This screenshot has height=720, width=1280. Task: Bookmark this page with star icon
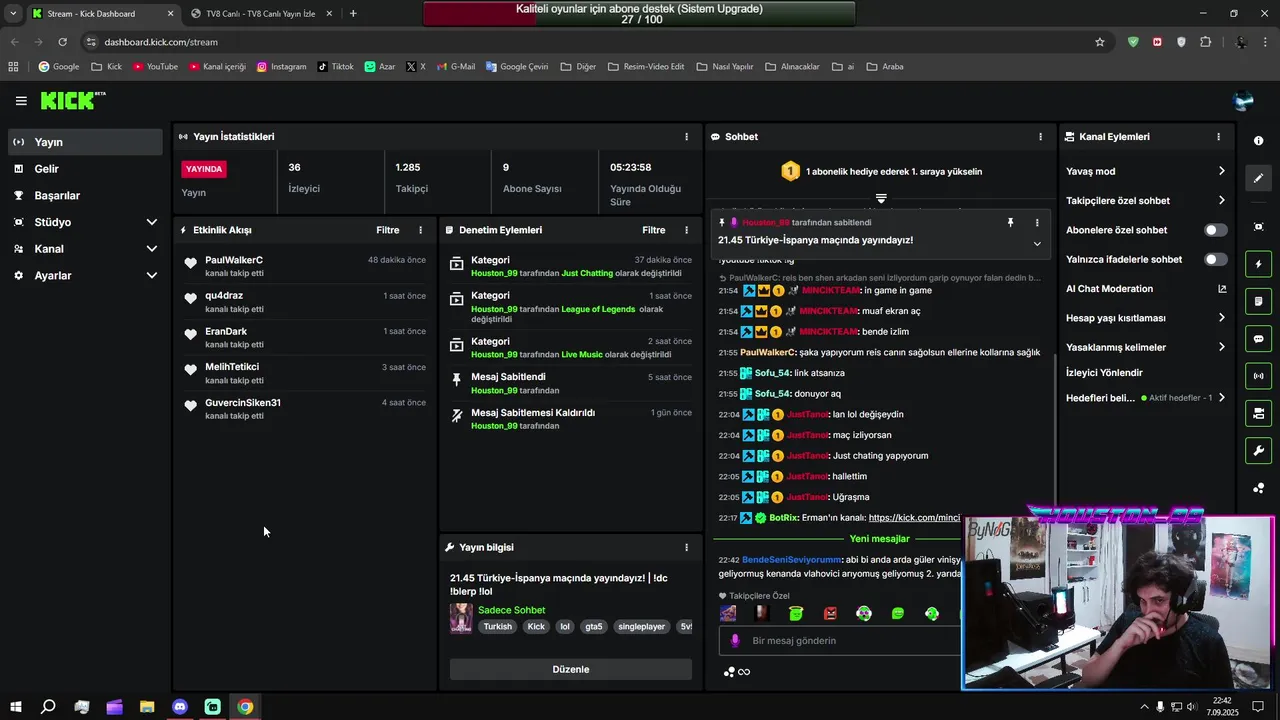click(x=1100, y=42)
